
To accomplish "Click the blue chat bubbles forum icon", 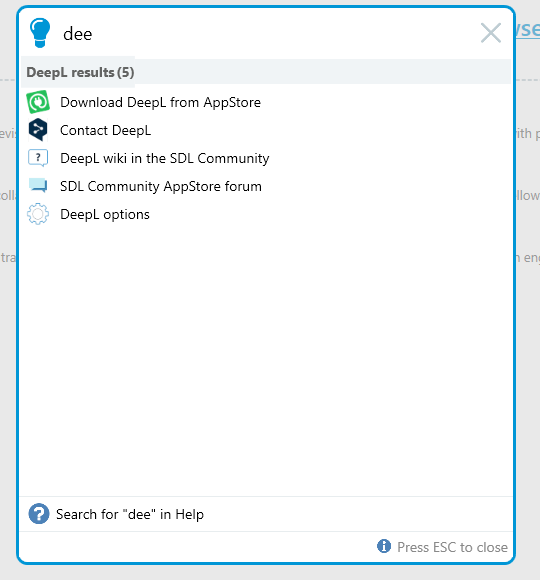I will [38, 186].
